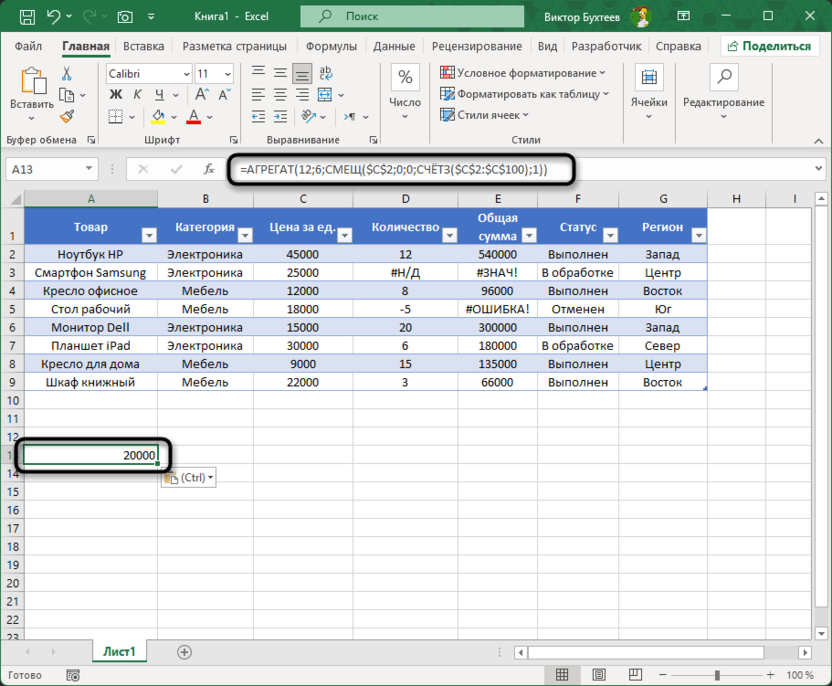
Task: Open the Number format percent icon
Action: click(x=405, y=79)
